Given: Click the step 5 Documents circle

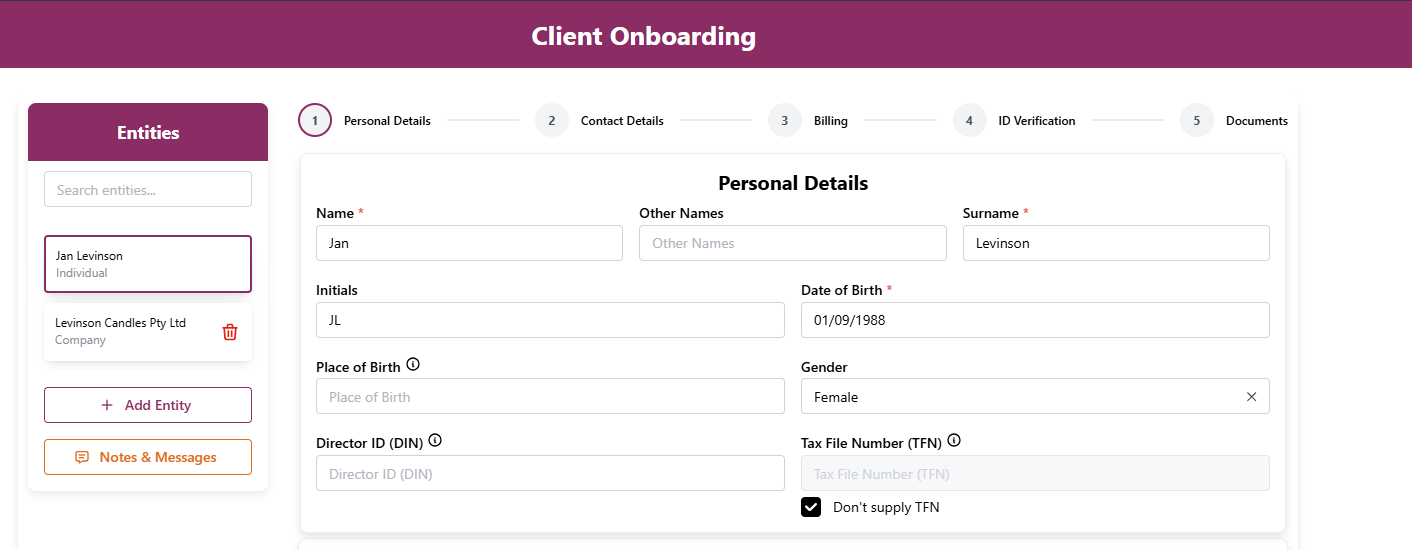Looking at the screenshot, I should [1197, 121].
